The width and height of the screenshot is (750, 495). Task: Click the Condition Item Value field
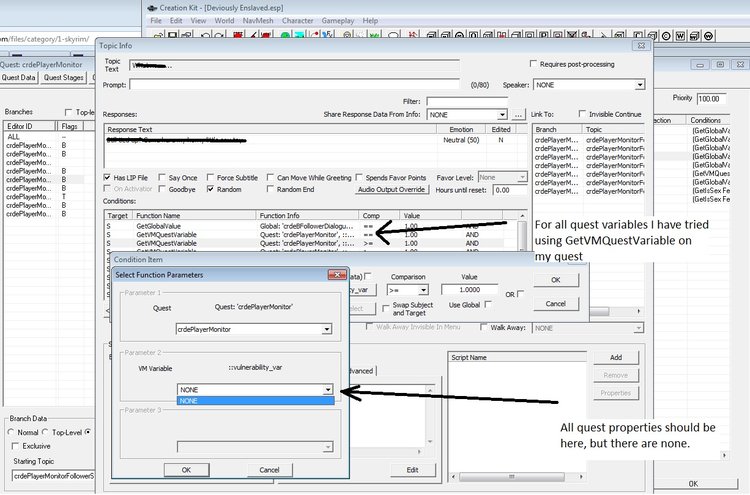tap(469, 290)
